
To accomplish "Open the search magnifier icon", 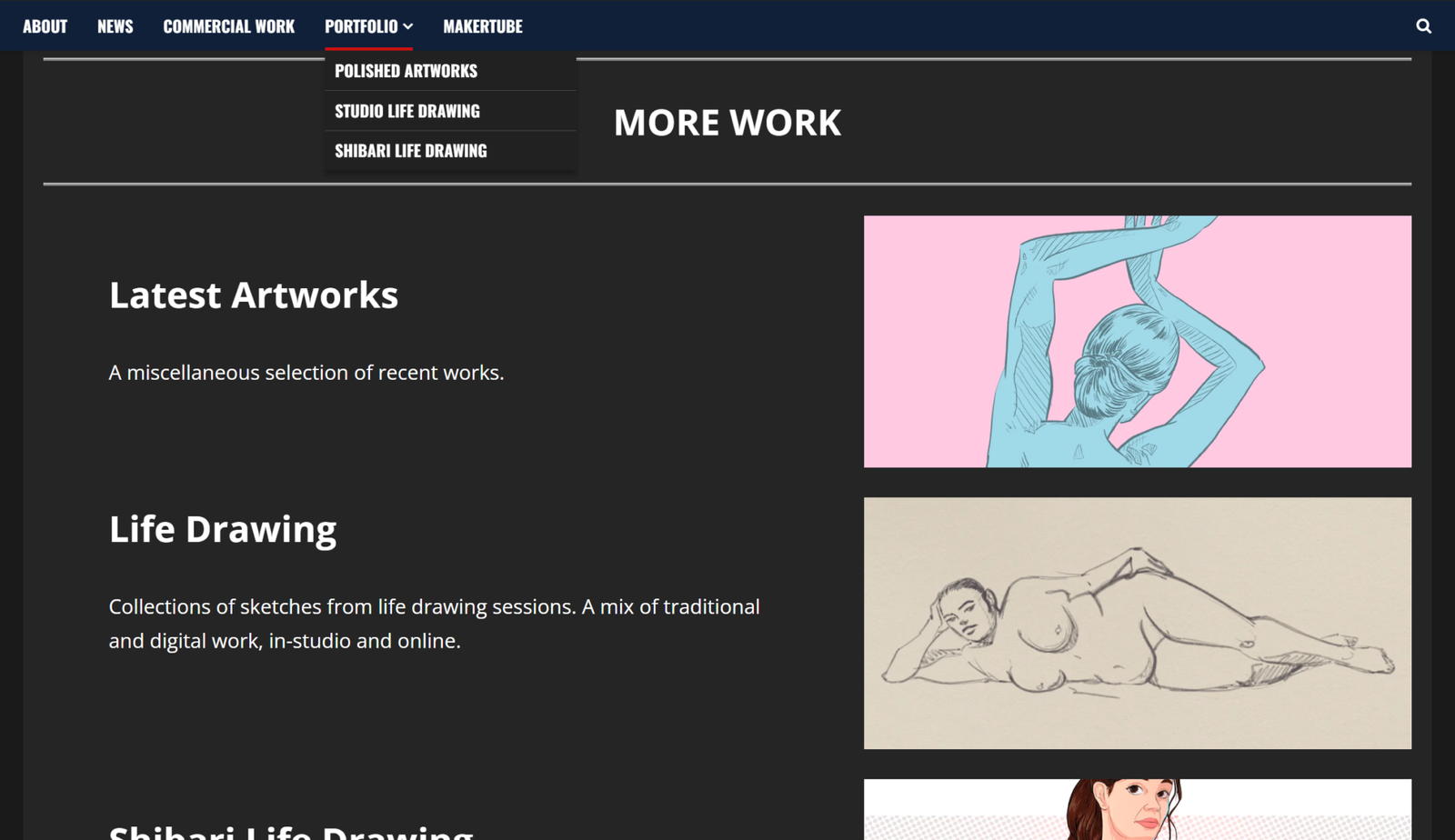I will click(1423, 26).
